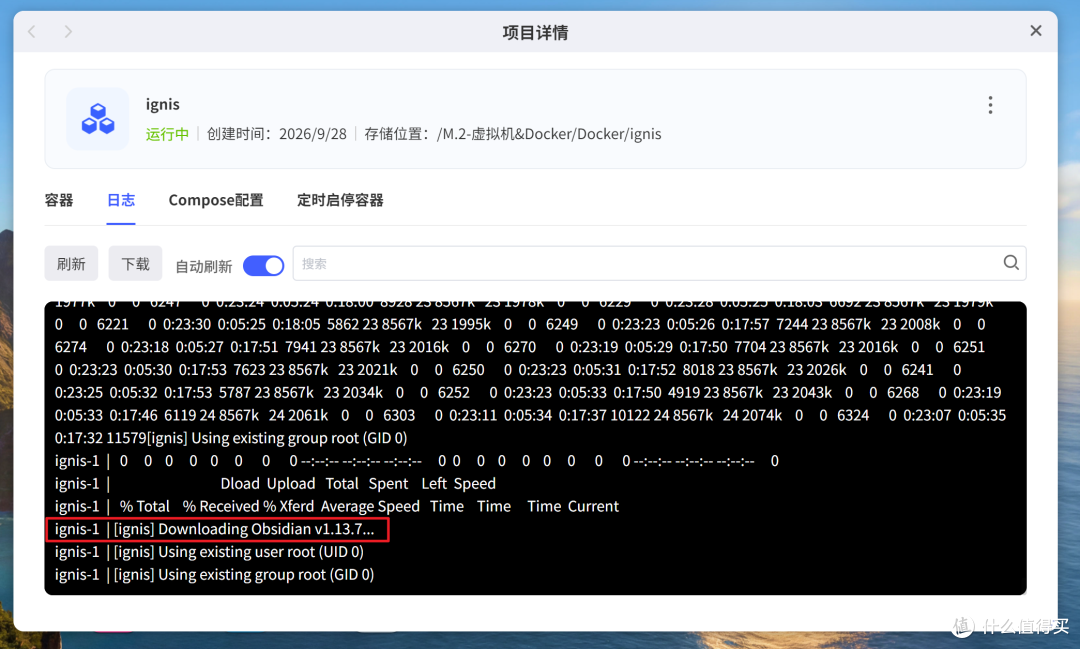1080x649 pixels.
Task: Go back with the left arrow icon
Action: (x=32, y=32)
